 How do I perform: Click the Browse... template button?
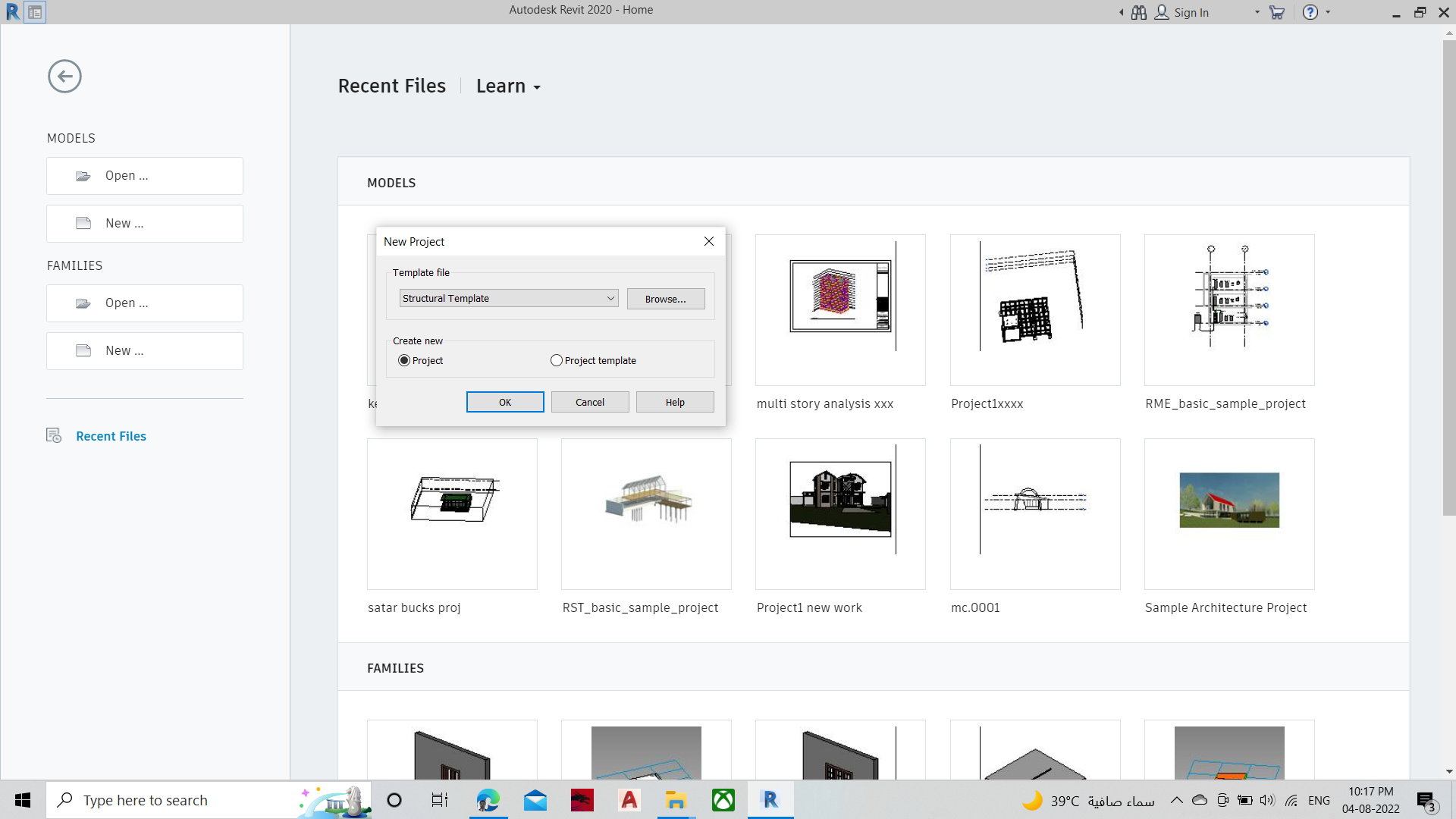pyautogui.click(x=666, y=299)
